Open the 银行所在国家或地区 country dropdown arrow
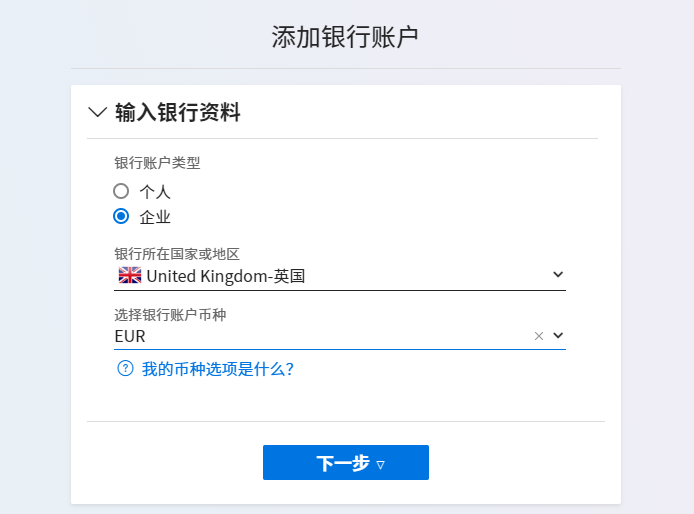The image size is (694, 514). point(558,275)
